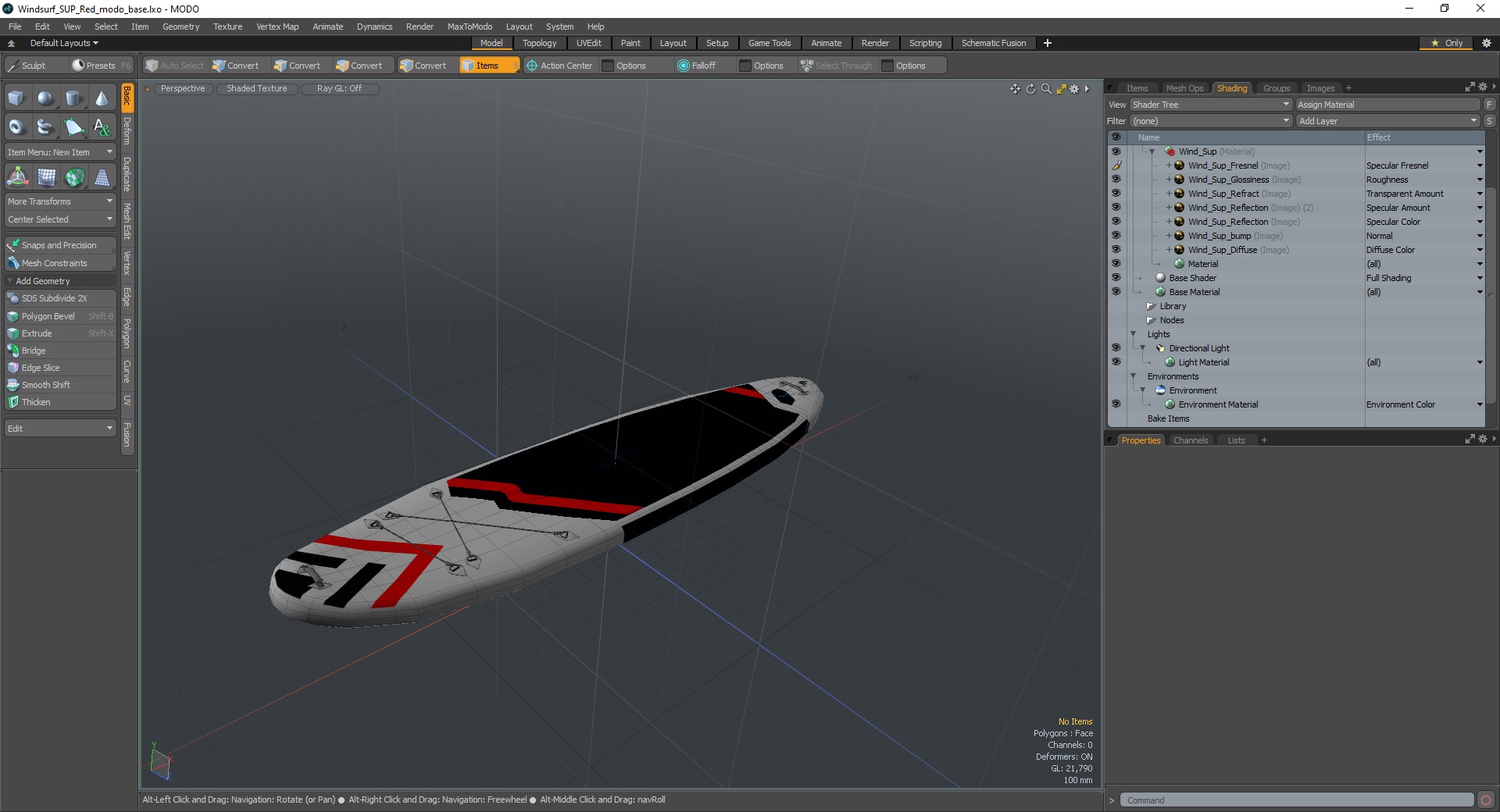Click the Snaps and Precision button
Image resolution: width=1500 pixels, height=812 pixels.
tap(60, 245)
